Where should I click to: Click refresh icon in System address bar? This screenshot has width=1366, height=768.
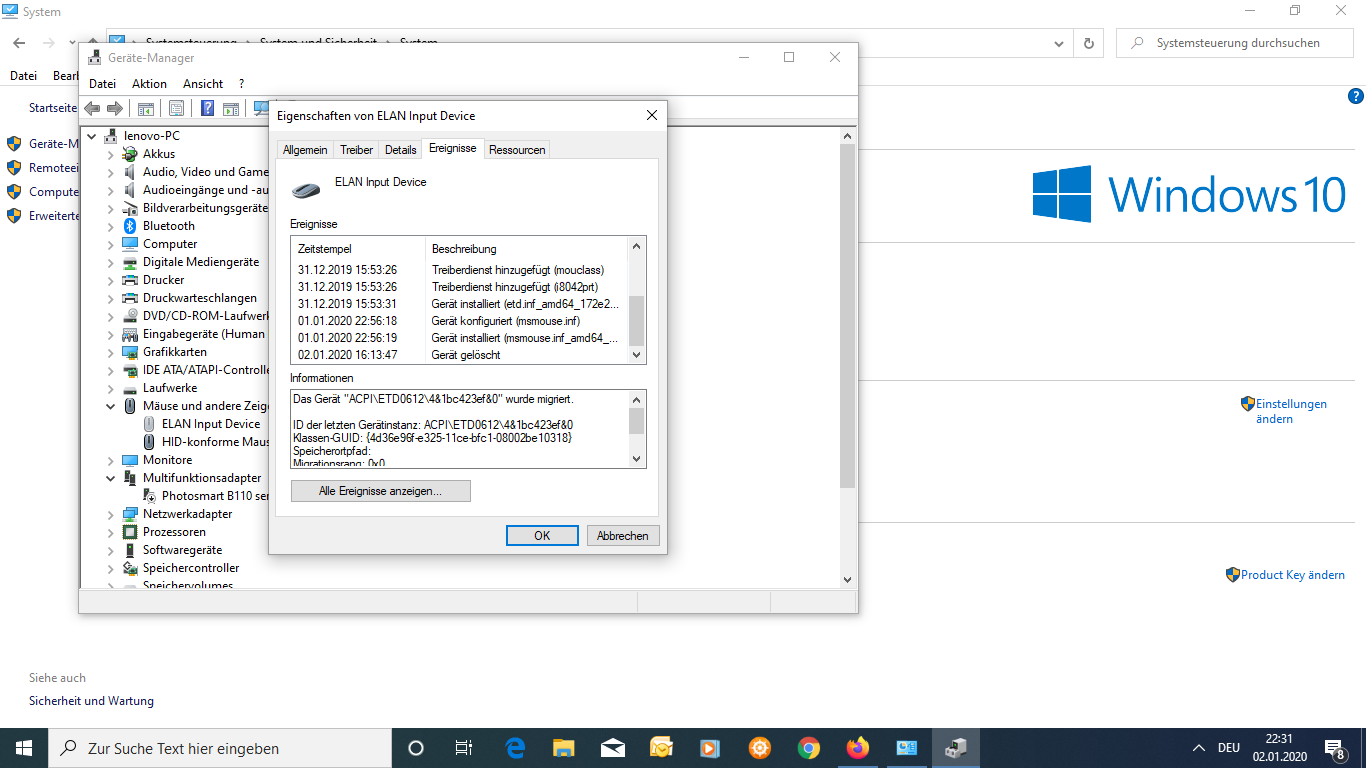[1089, 43]
